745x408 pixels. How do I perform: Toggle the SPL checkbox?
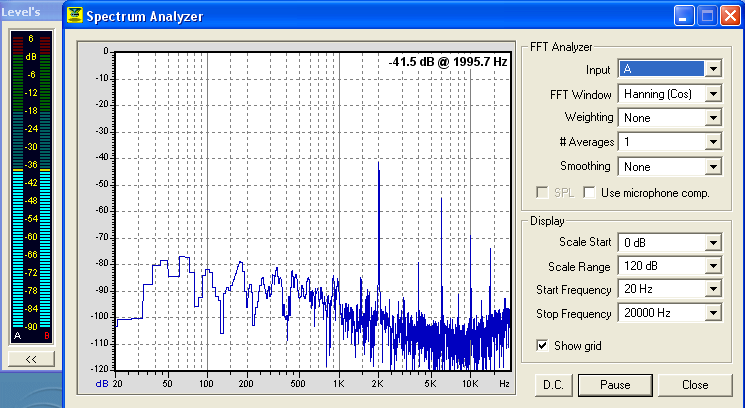pos(542,192)
